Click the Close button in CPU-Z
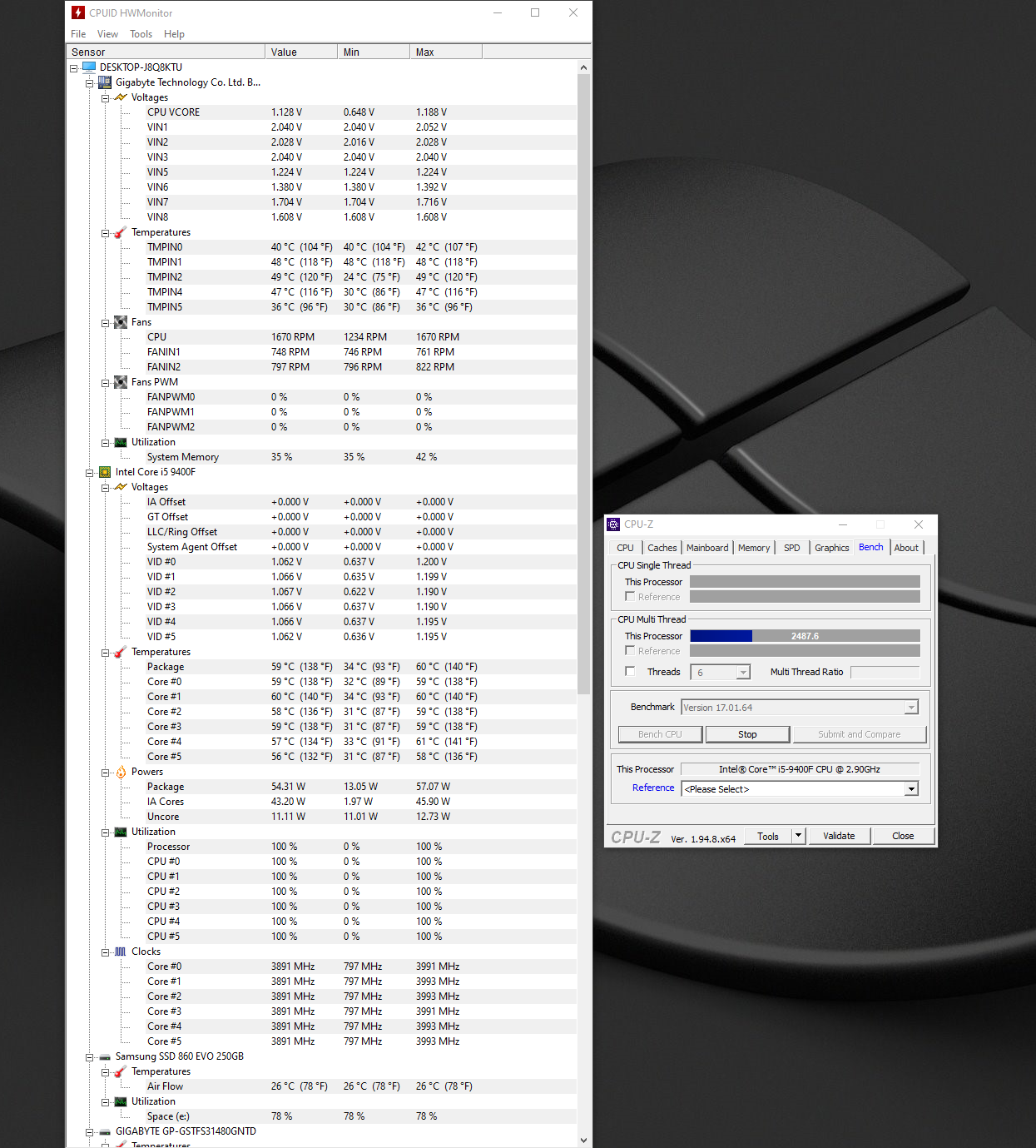The image size is (1036, 1148). pos(903,836)
